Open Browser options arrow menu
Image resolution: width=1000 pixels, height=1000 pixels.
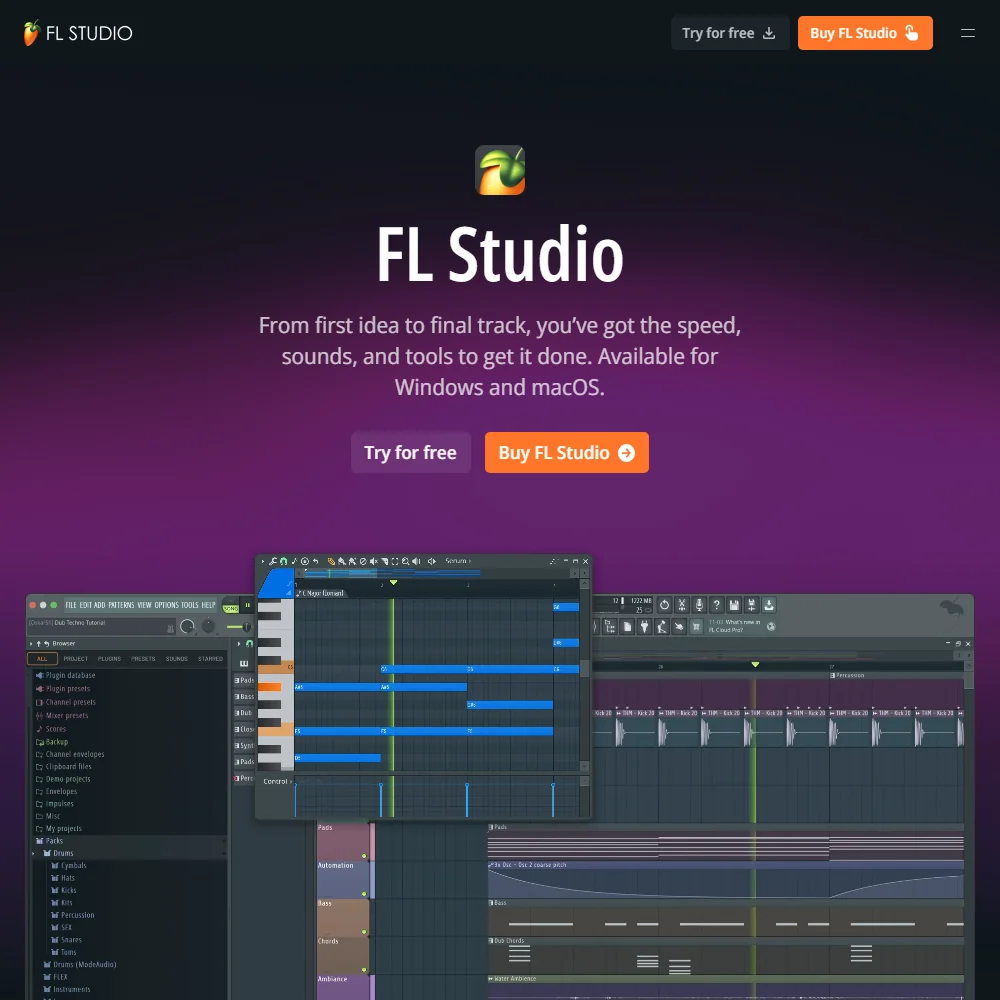pos(31,643)
